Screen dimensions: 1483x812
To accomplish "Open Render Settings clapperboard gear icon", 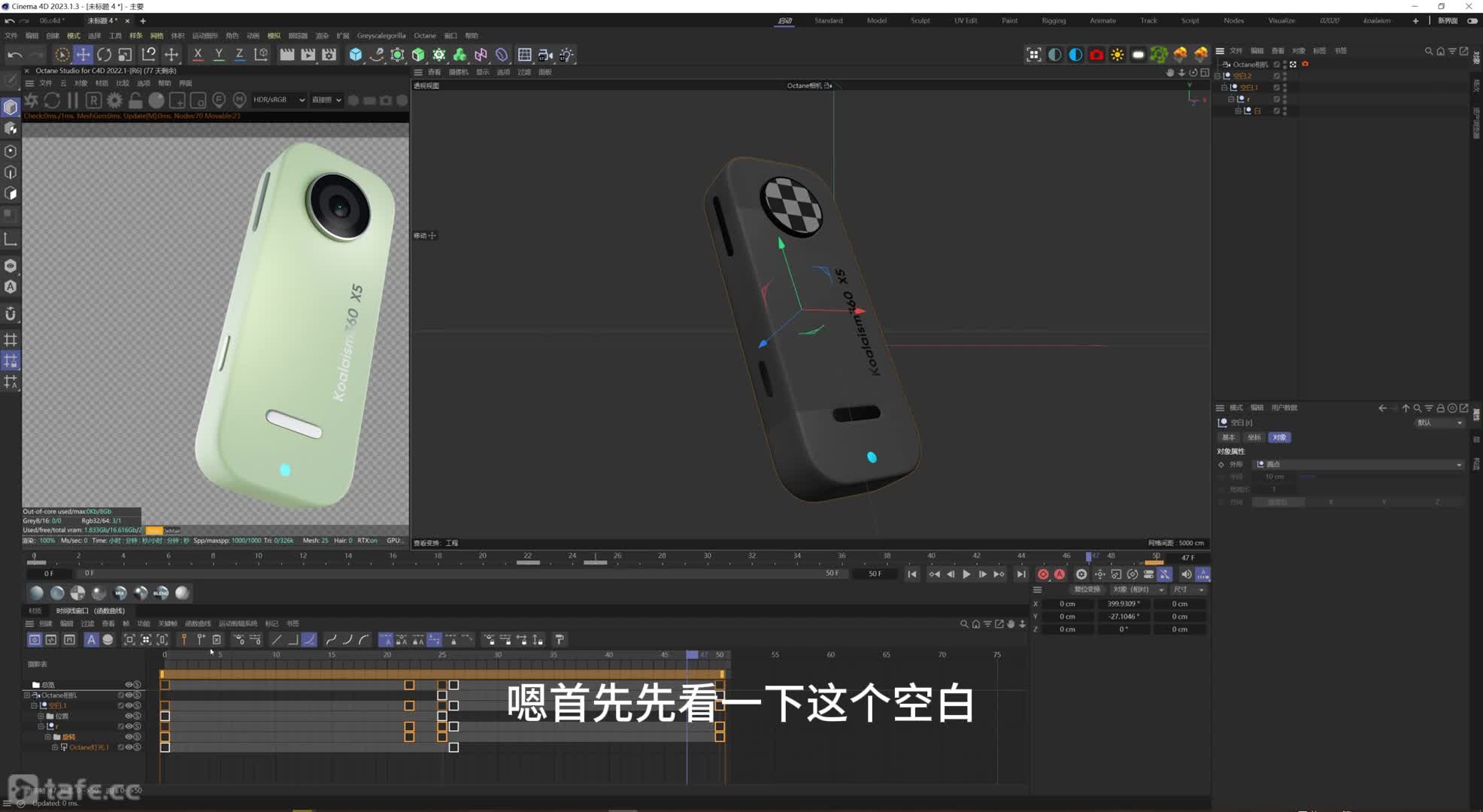I will [x=329, y=54].
